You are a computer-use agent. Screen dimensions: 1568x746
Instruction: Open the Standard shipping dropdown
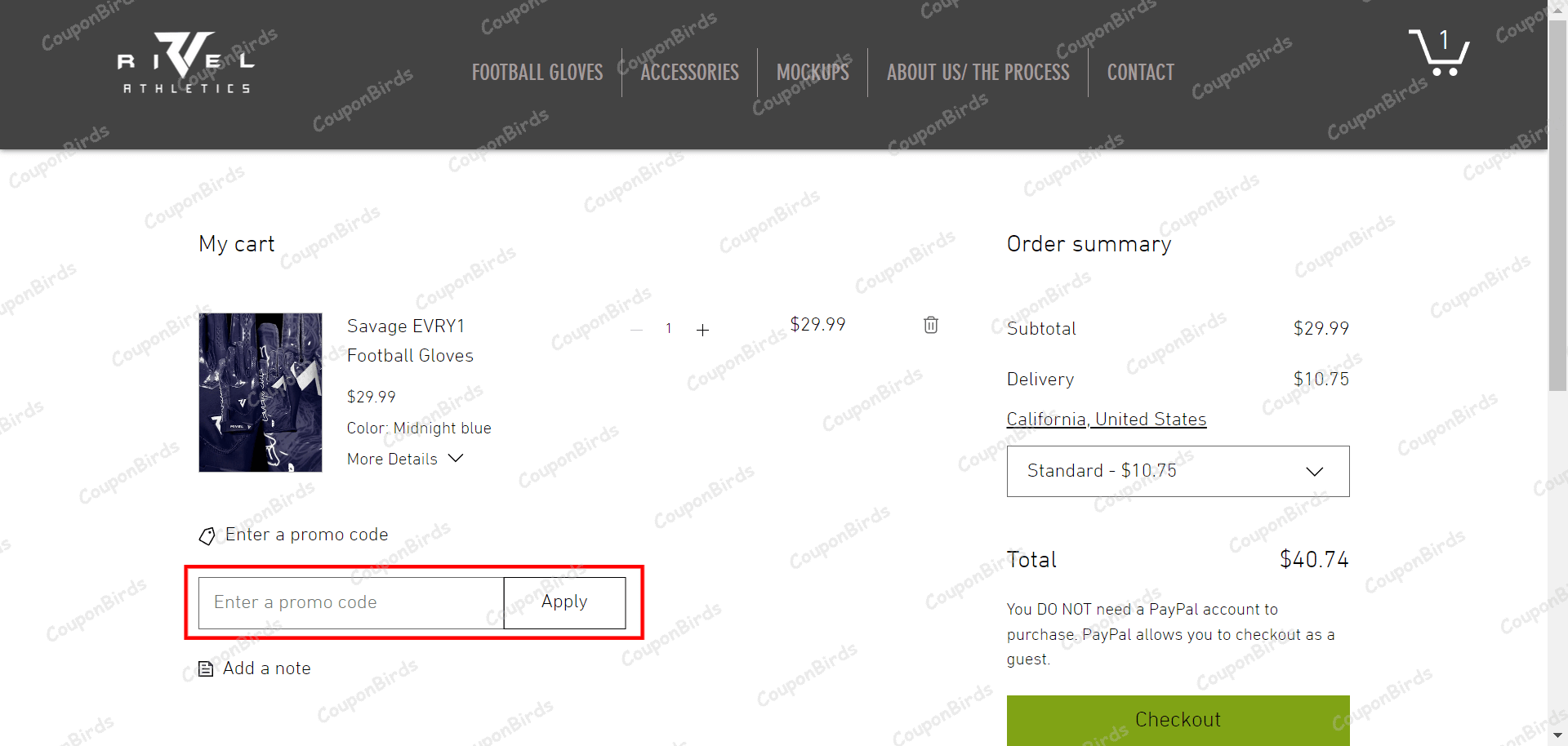[1177, 471]
